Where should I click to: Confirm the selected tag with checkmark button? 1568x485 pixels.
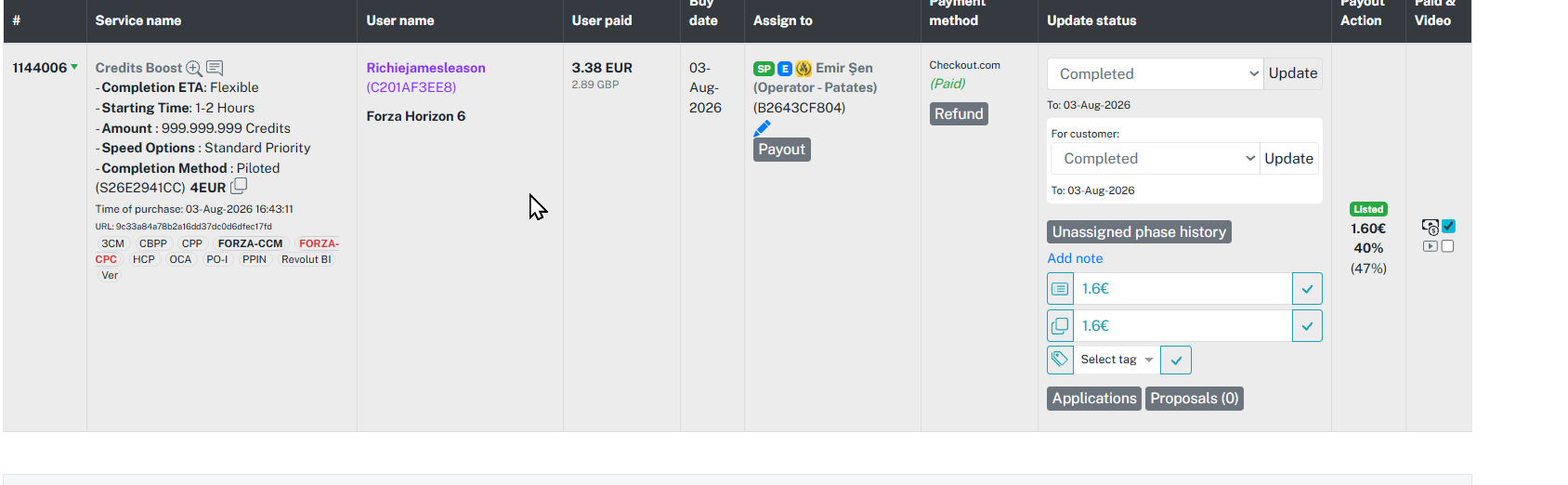(1176, 360)
